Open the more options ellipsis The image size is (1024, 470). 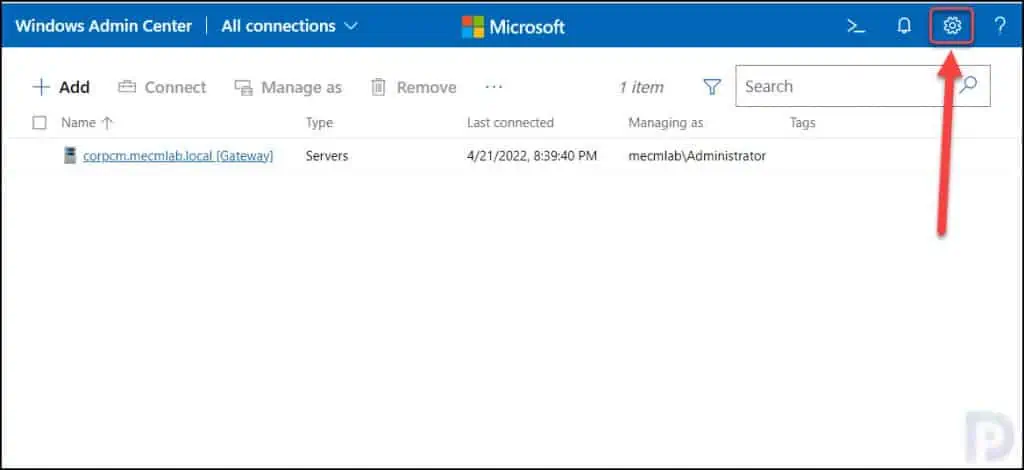[494, 87]
